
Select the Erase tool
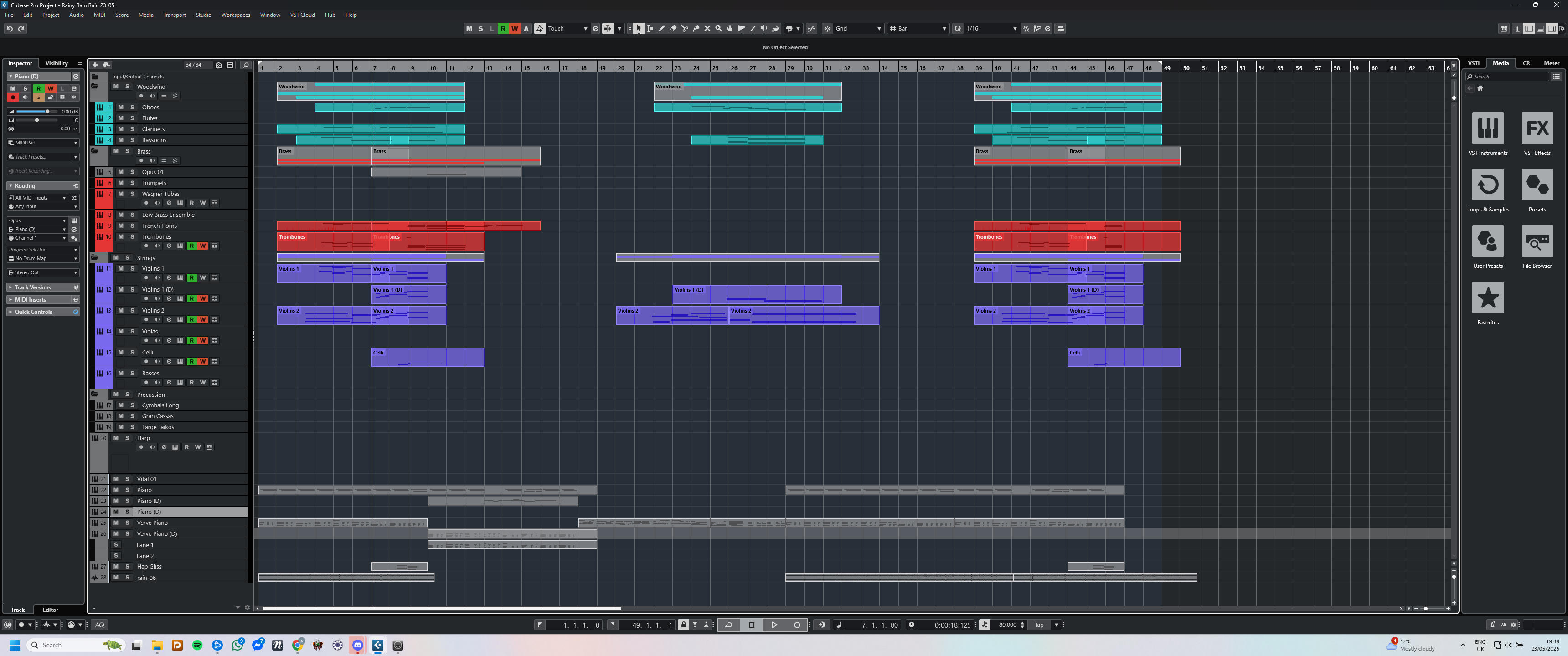[x=673, y=29]
